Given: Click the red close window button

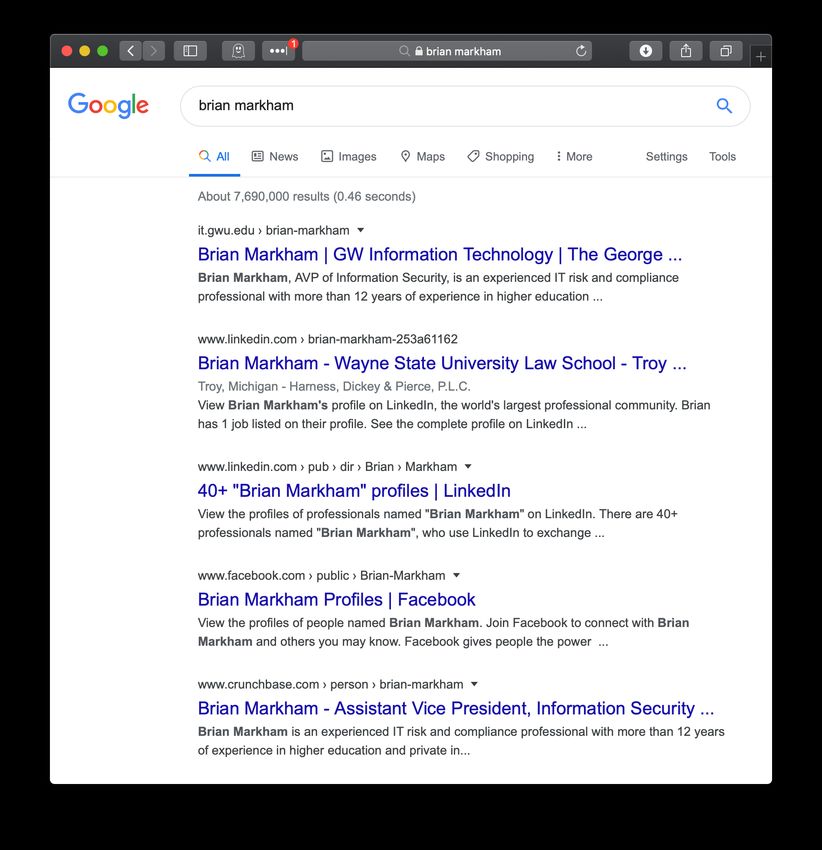Looking at the screenshot, I should pos(67,51).
